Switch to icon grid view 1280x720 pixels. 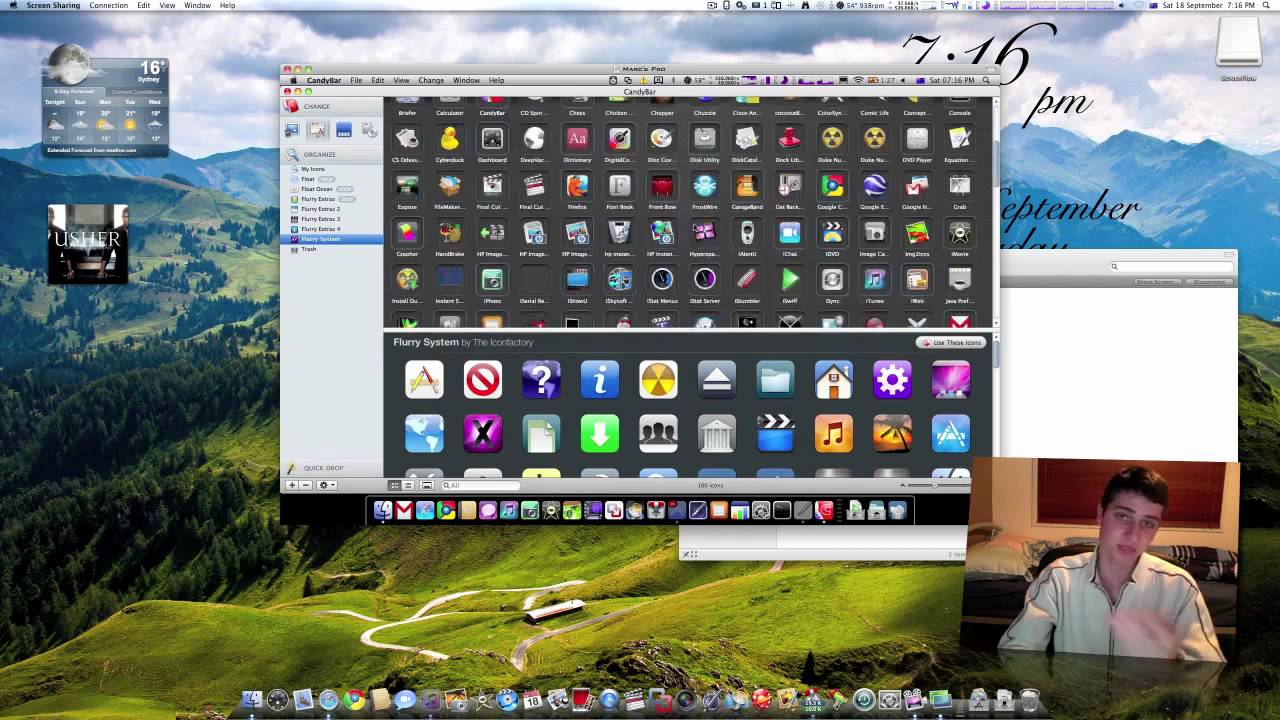coord(395,485)
